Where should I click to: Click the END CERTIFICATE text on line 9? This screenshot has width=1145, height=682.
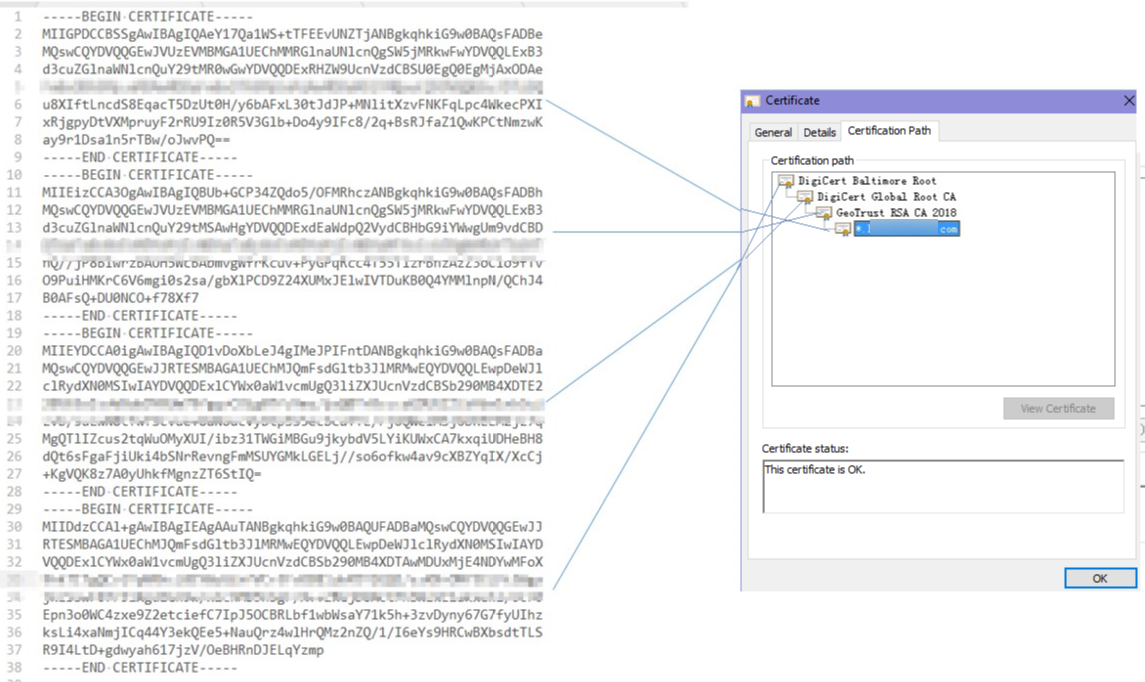point(139,157)
